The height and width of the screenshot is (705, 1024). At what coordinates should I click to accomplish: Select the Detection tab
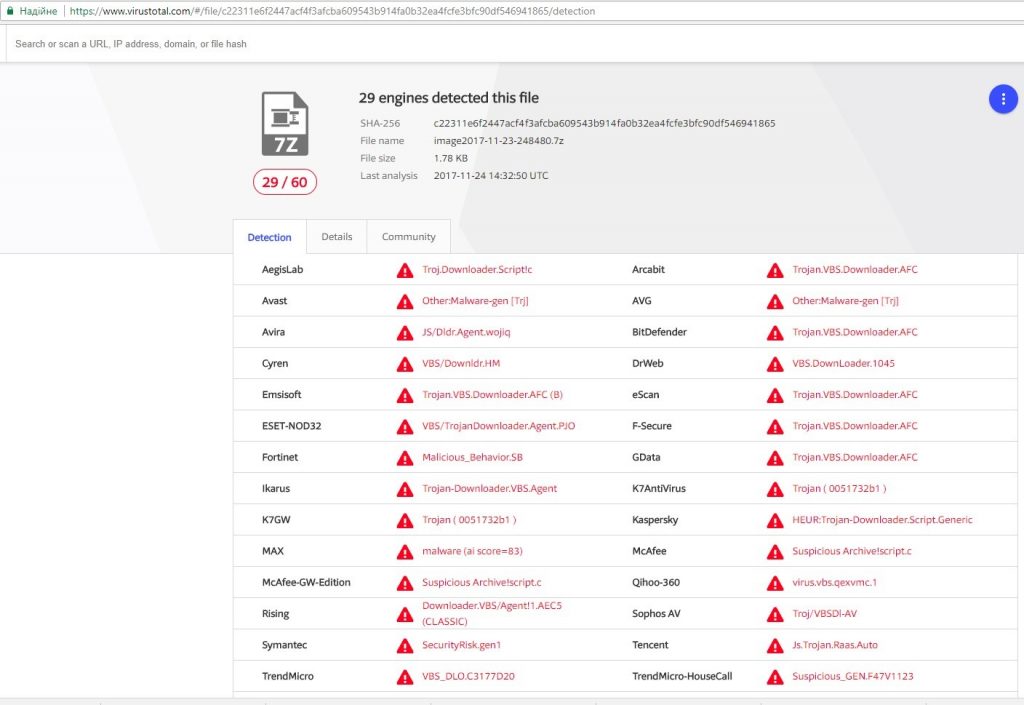269,237
